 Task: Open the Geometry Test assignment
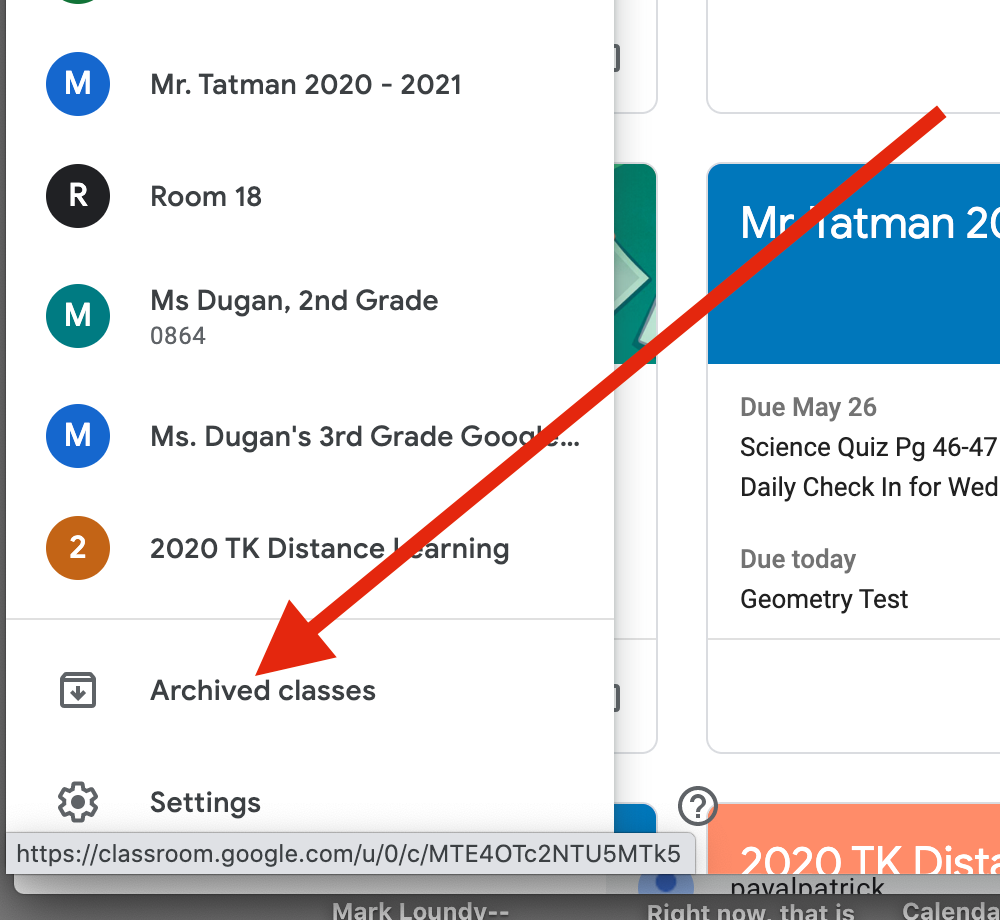(x=824, y=599)
